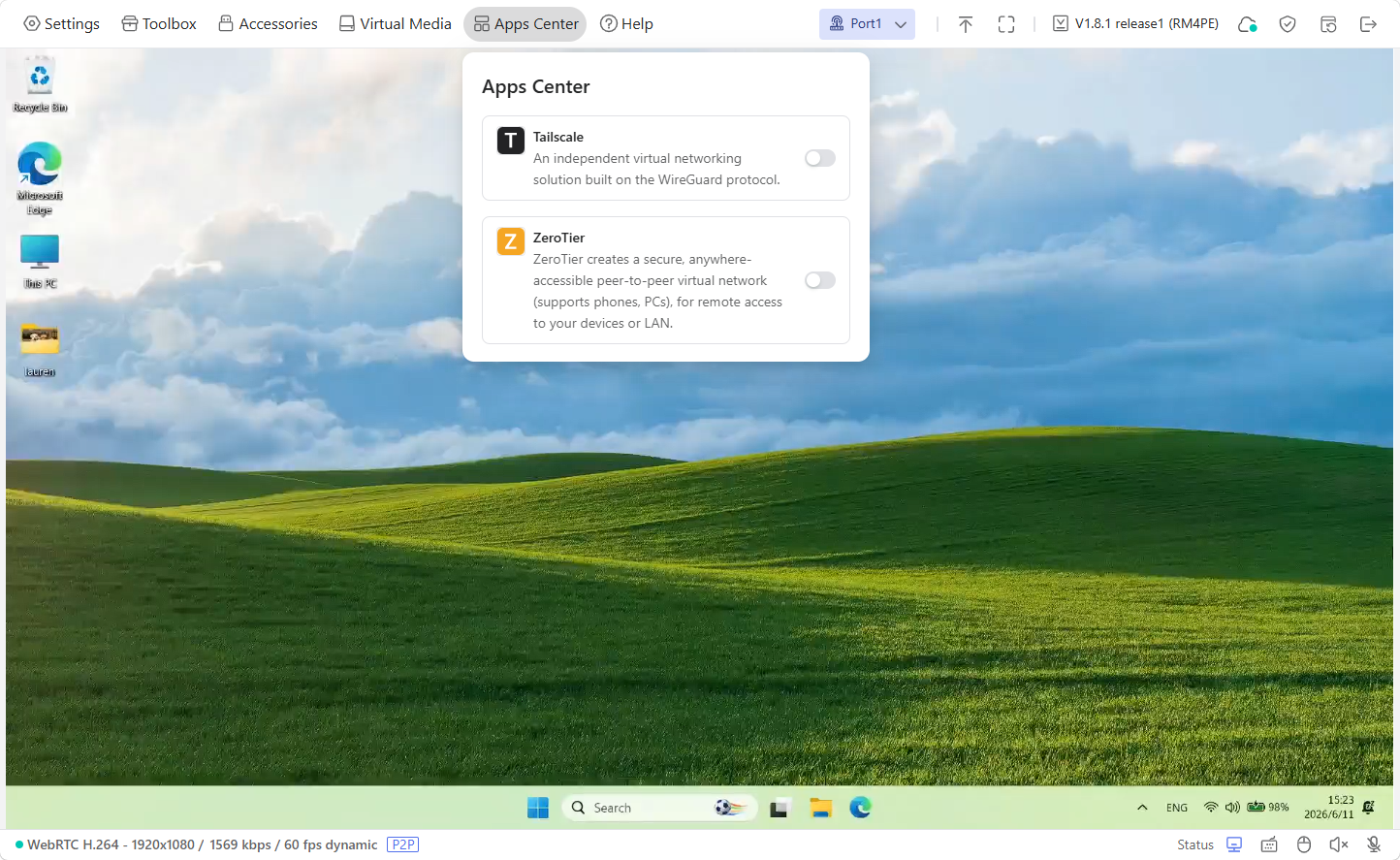Click the ENG language indicator
1400x860 pixels.
(1177, 808)
